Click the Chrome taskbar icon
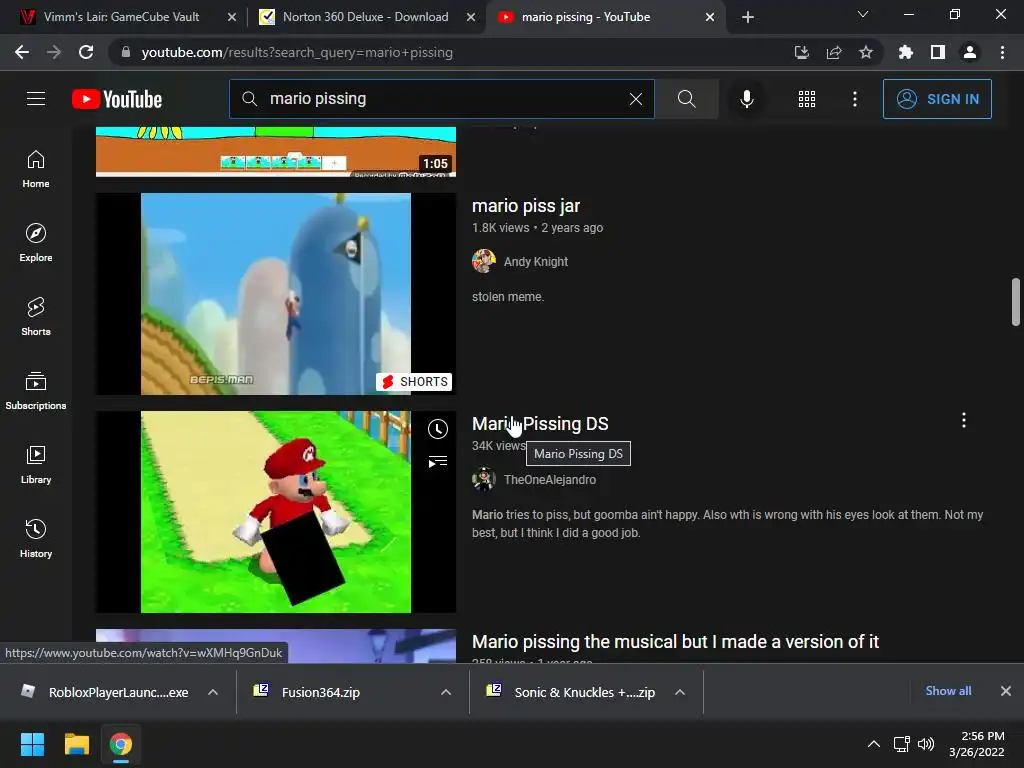This screenshot has height=768, width=1024. point(121,744)
